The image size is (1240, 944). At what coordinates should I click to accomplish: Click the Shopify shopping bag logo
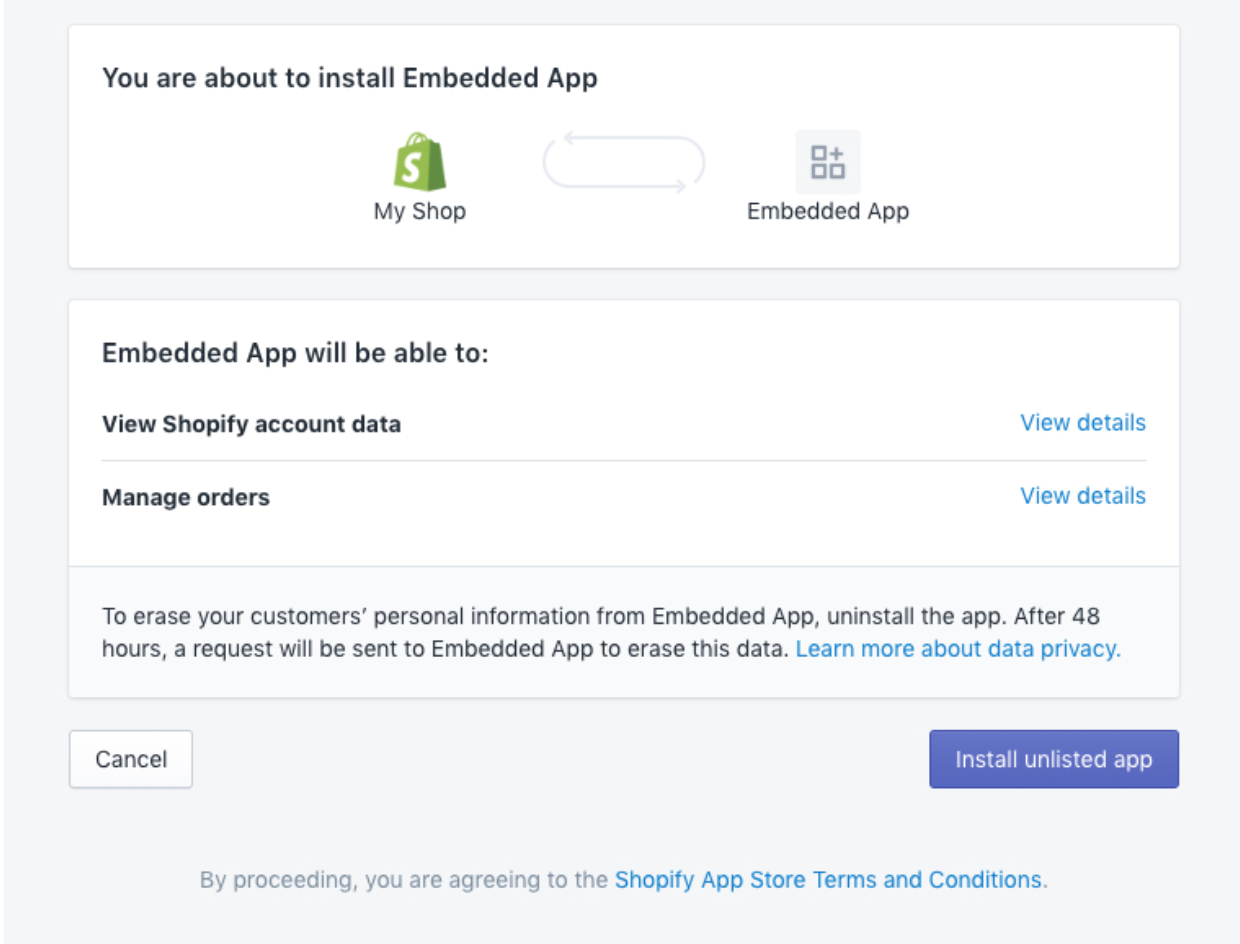[x=420, y=162]
